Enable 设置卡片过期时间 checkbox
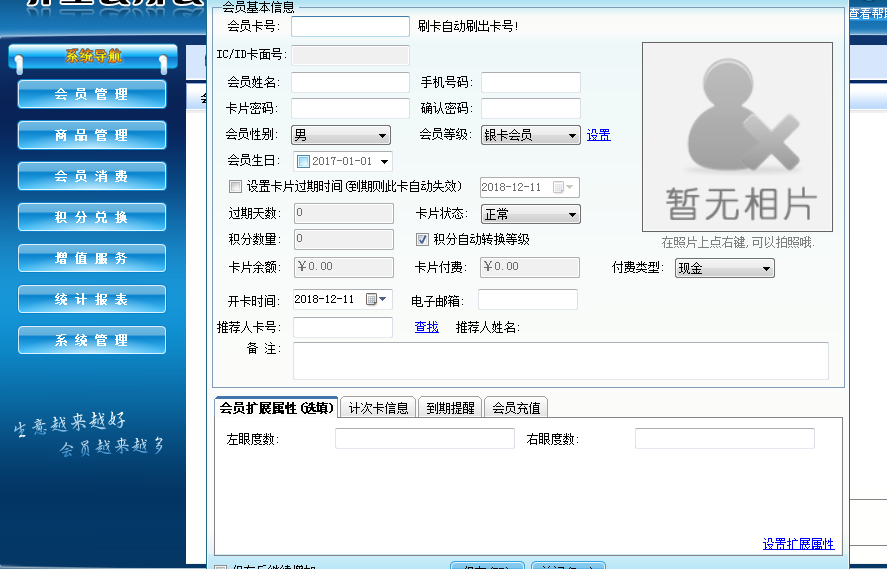887x569 pixels. coord(235,187)
